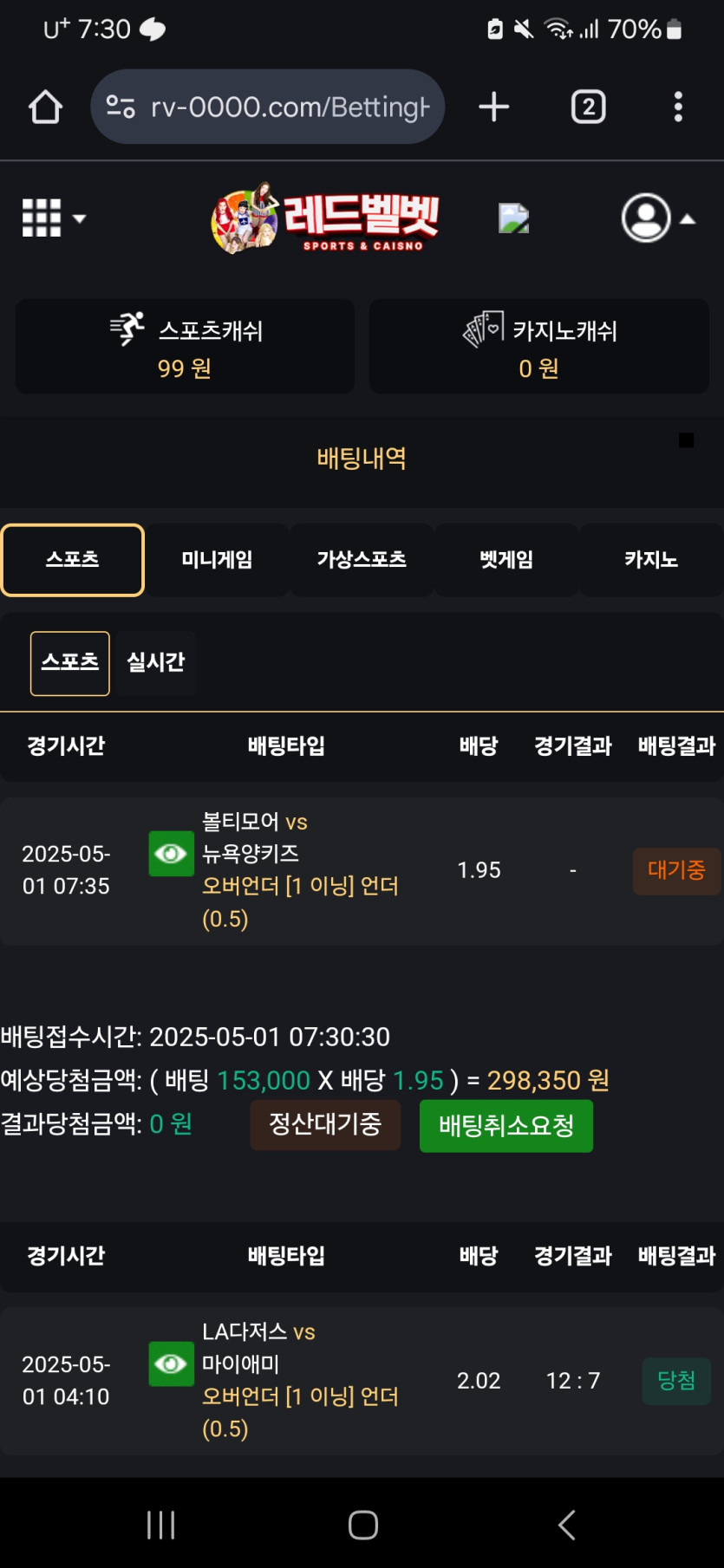
Task: Open the 카지노캐쉬 cards balance box
Action: (539, 347)
